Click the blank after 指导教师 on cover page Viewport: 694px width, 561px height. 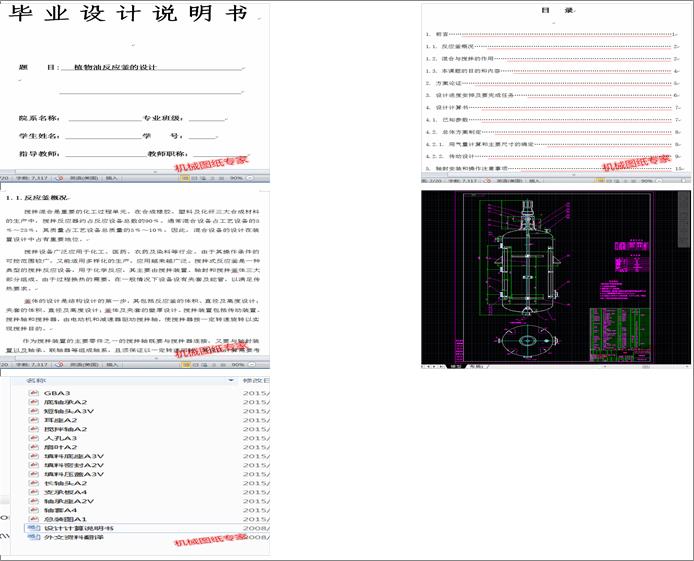coord(106,154)
